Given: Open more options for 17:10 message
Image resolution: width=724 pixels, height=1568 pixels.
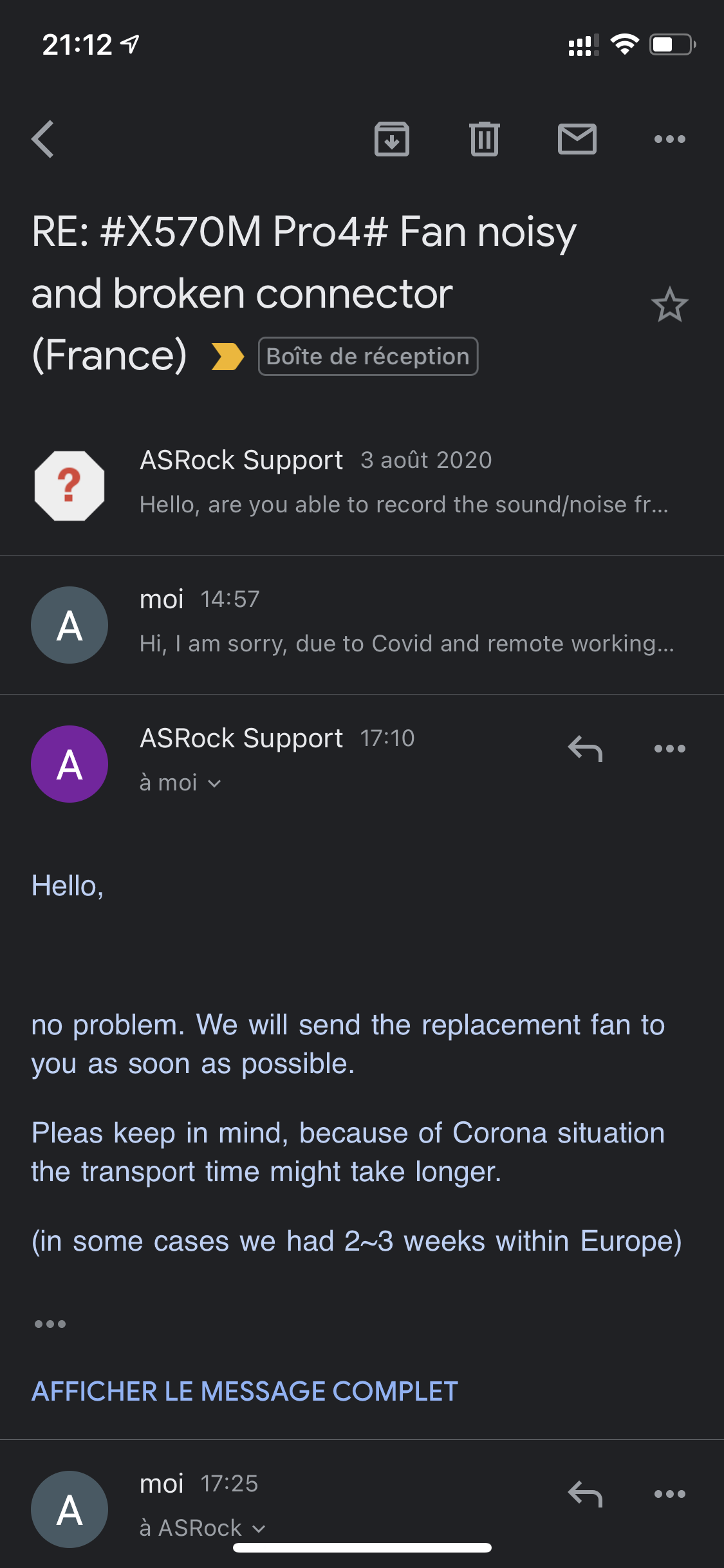Looking at the screenshot, I should pyautogui.click(x=669, y=749).
